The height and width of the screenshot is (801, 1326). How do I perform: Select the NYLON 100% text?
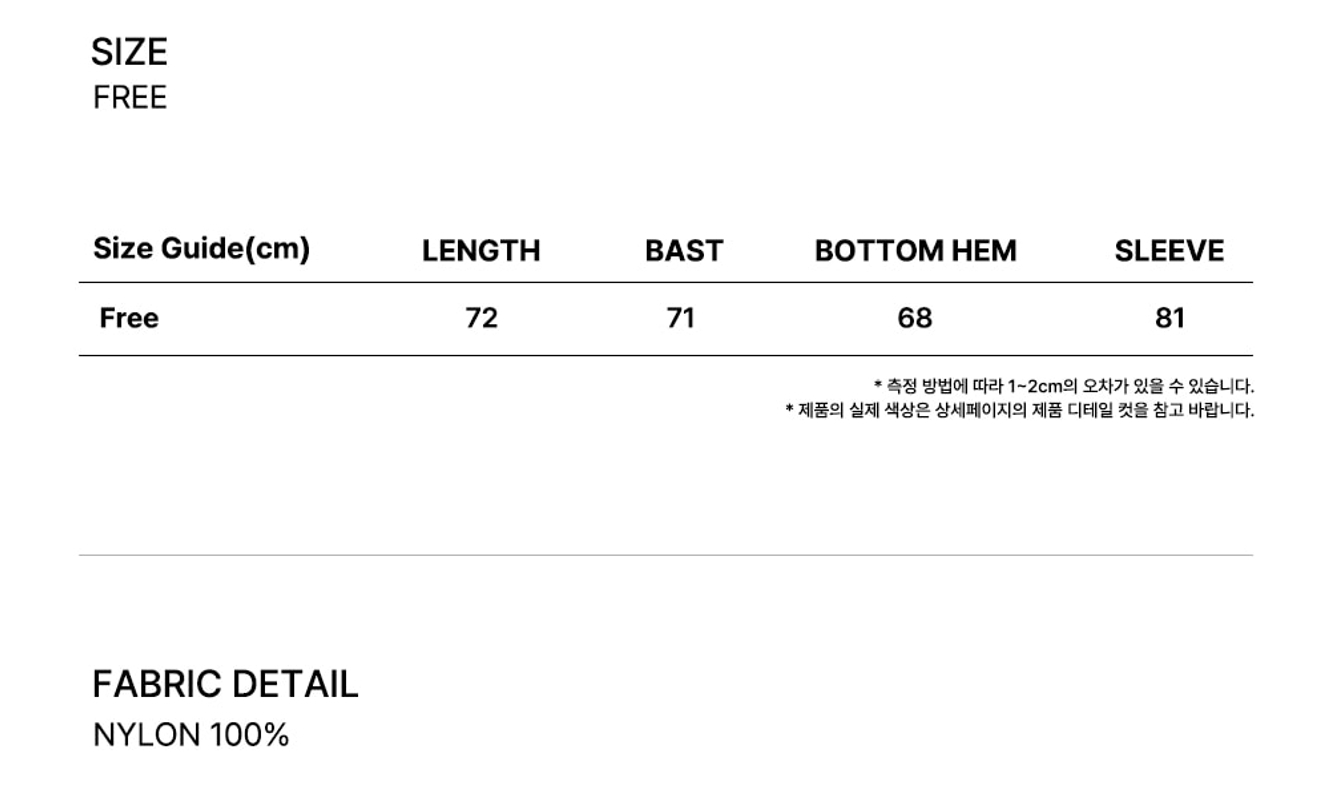(x=191, y=735)
